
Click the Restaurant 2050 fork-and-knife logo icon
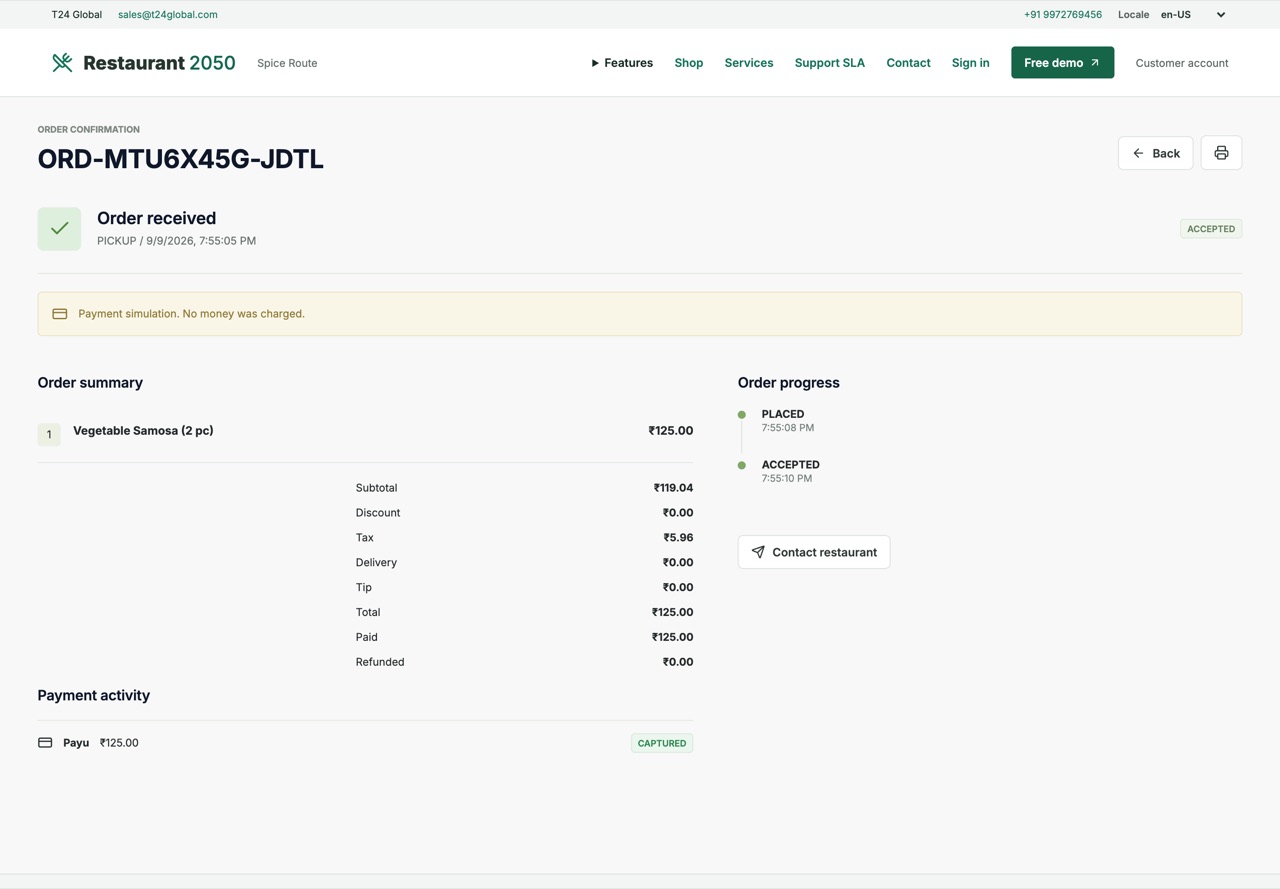tap(62, 63)
